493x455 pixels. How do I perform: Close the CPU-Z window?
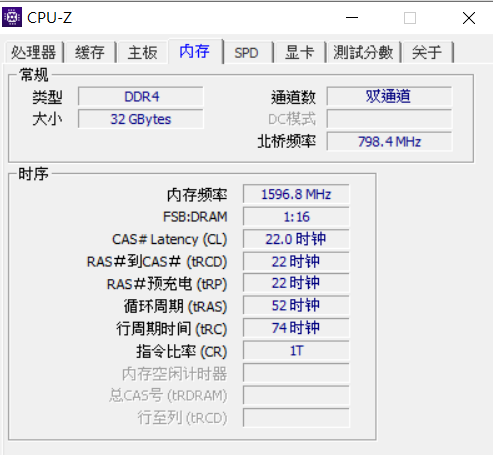tap(469, 18)
